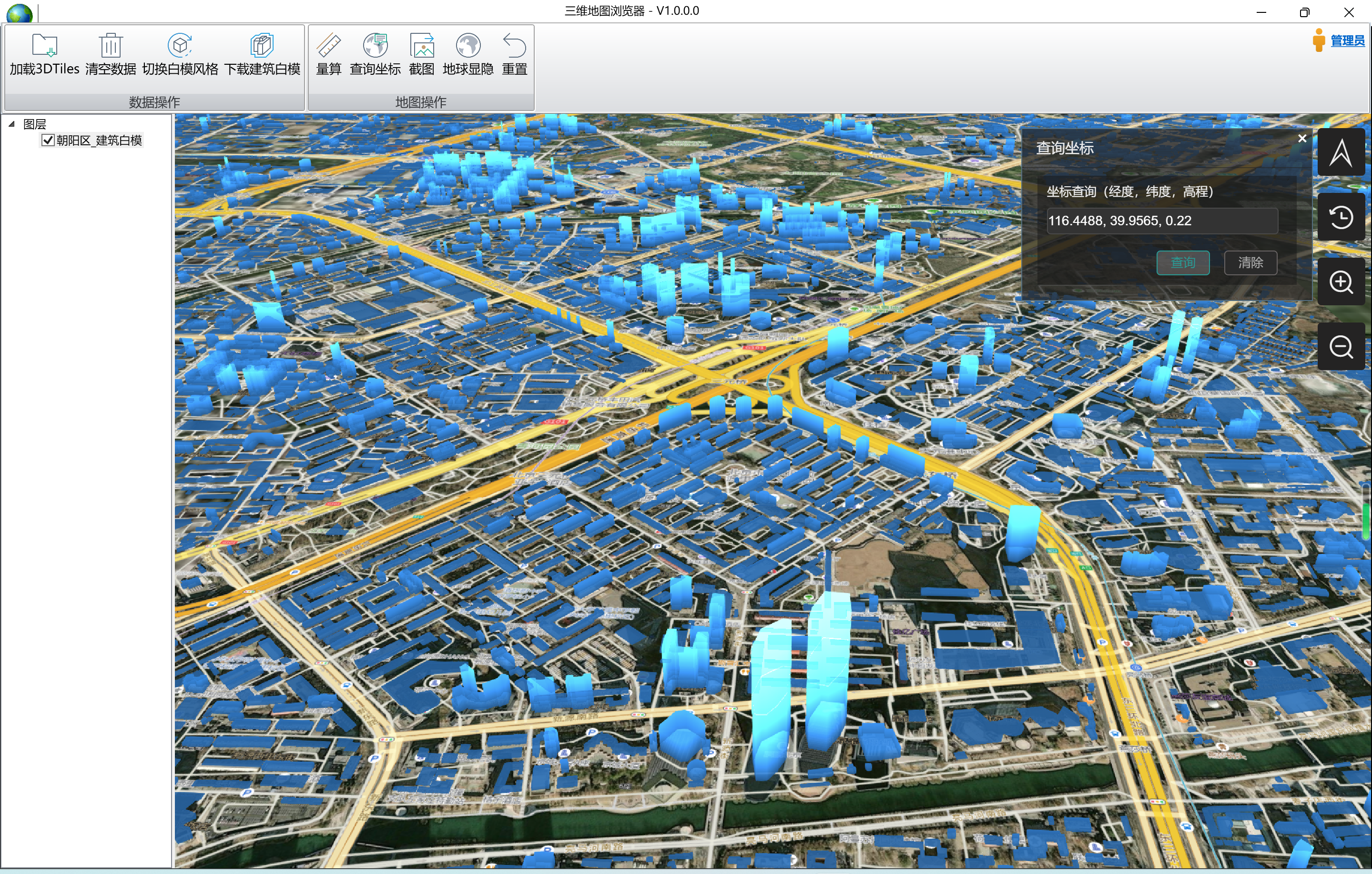Click the coordinate input text field

(1161, 221)
